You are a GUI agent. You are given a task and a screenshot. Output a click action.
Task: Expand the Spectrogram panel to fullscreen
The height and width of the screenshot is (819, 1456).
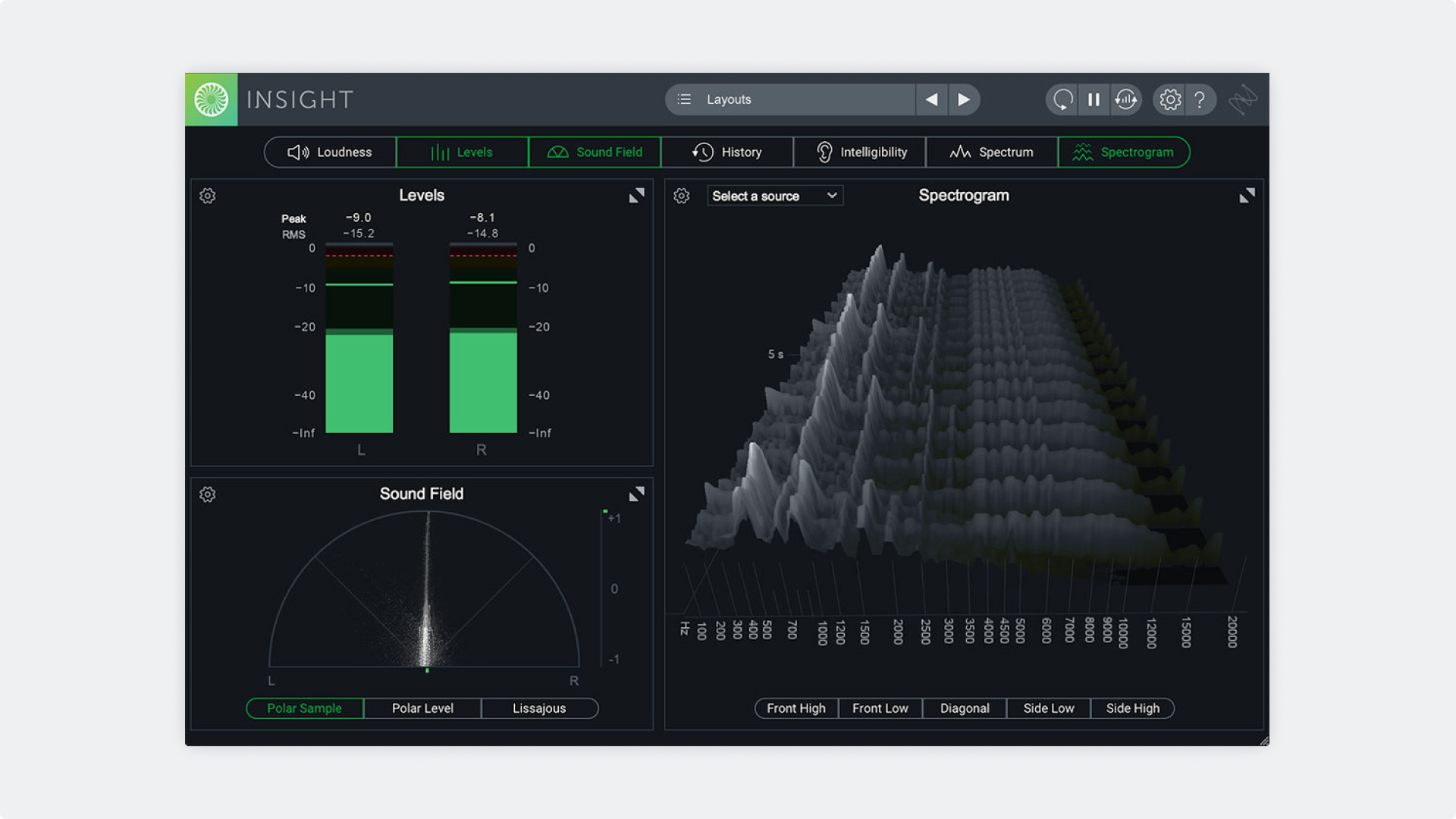pyautogui.click(x=1247, y=195)
